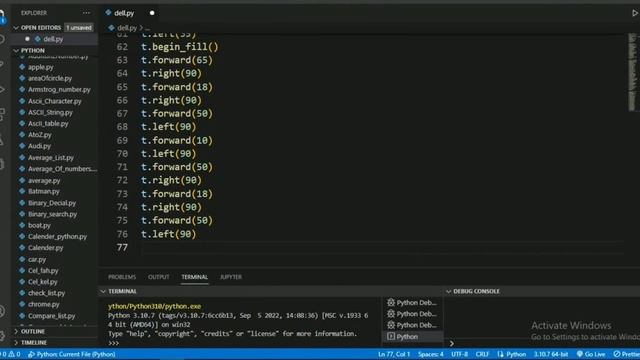Image resolution: width=640 pixels, height=360 pixels.
Task: Open check_list.py file
Action: (x=47, y=293)
